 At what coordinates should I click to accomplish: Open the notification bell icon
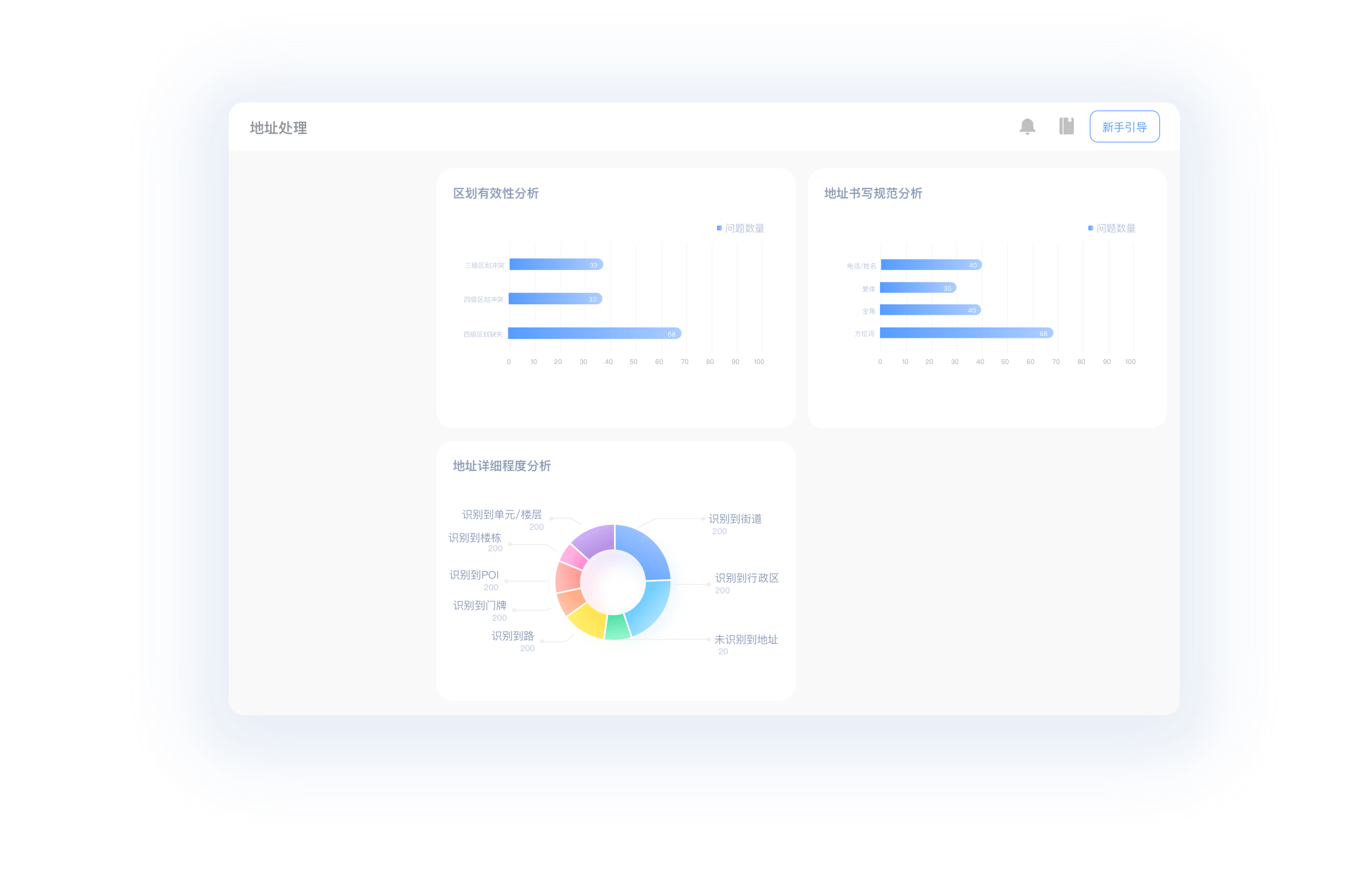pos(1027,126)
